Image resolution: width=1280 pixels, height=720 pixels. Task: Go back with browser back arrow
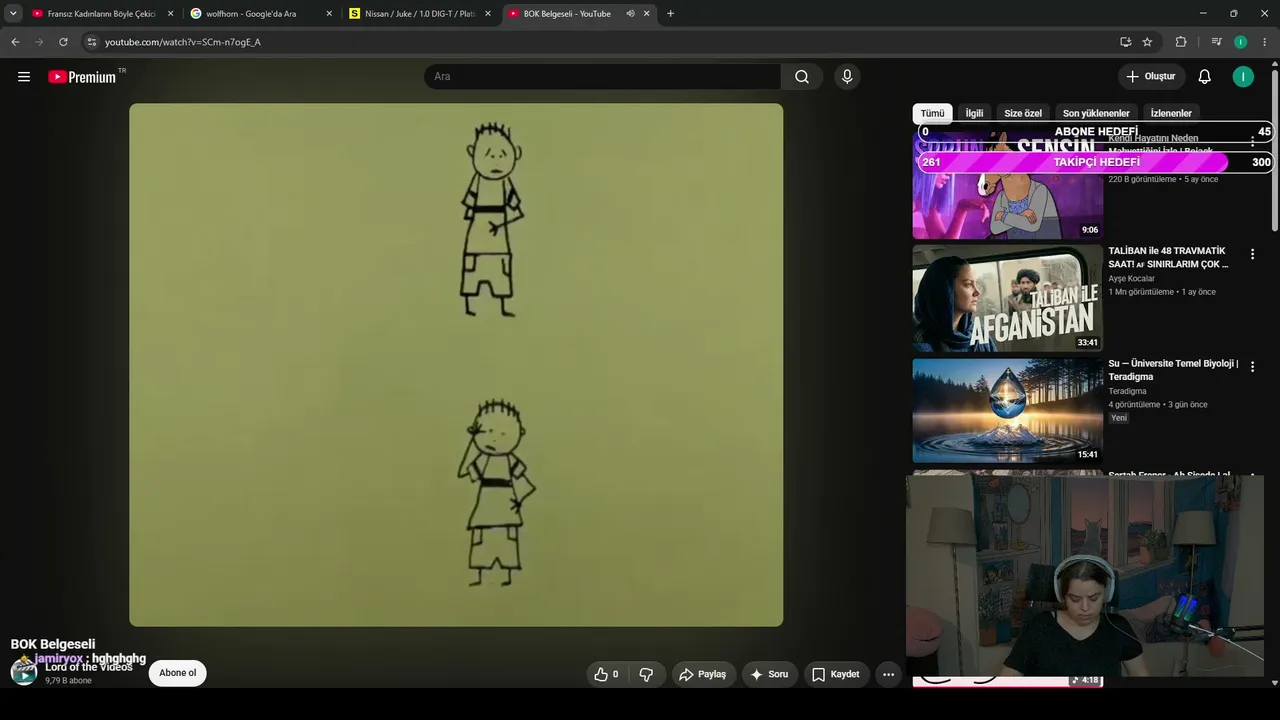tap(15, 42)
